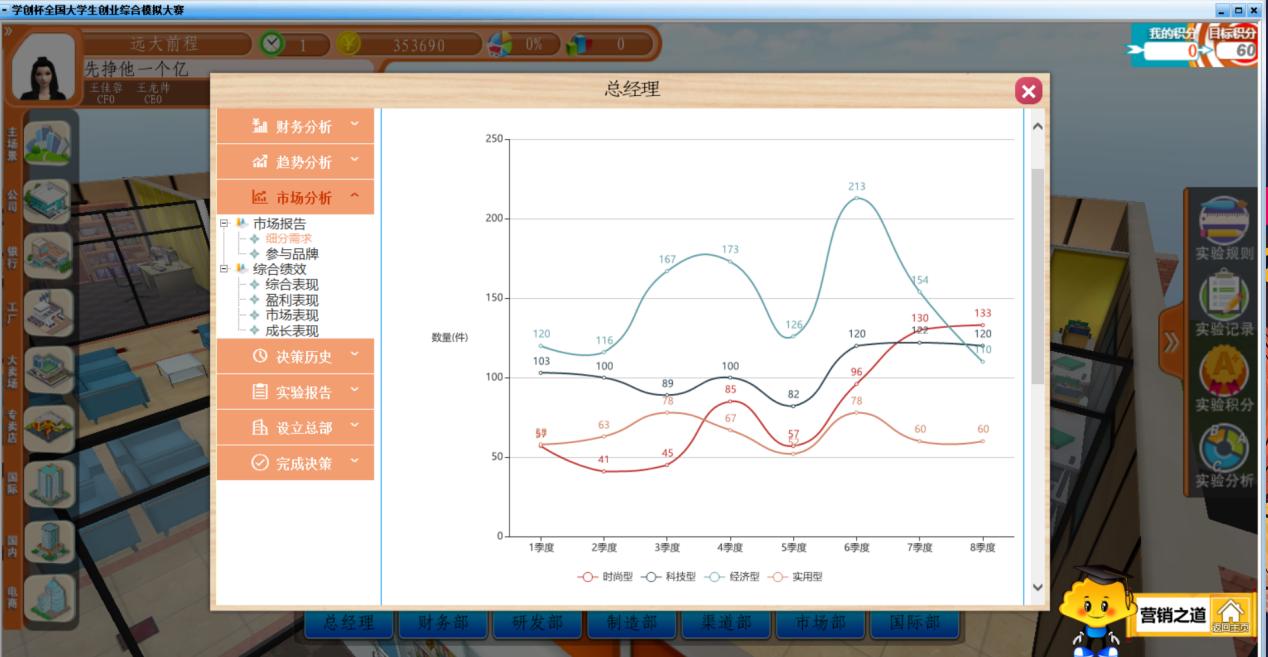Open the 实验记录 records icon
The height and width of the screenshot is (657, 1268).
(x=1224, y=297)
